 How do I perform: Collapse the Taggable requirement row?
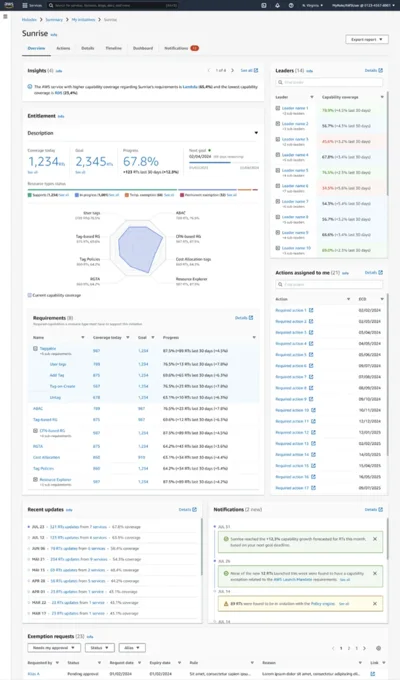coord(36,349)
